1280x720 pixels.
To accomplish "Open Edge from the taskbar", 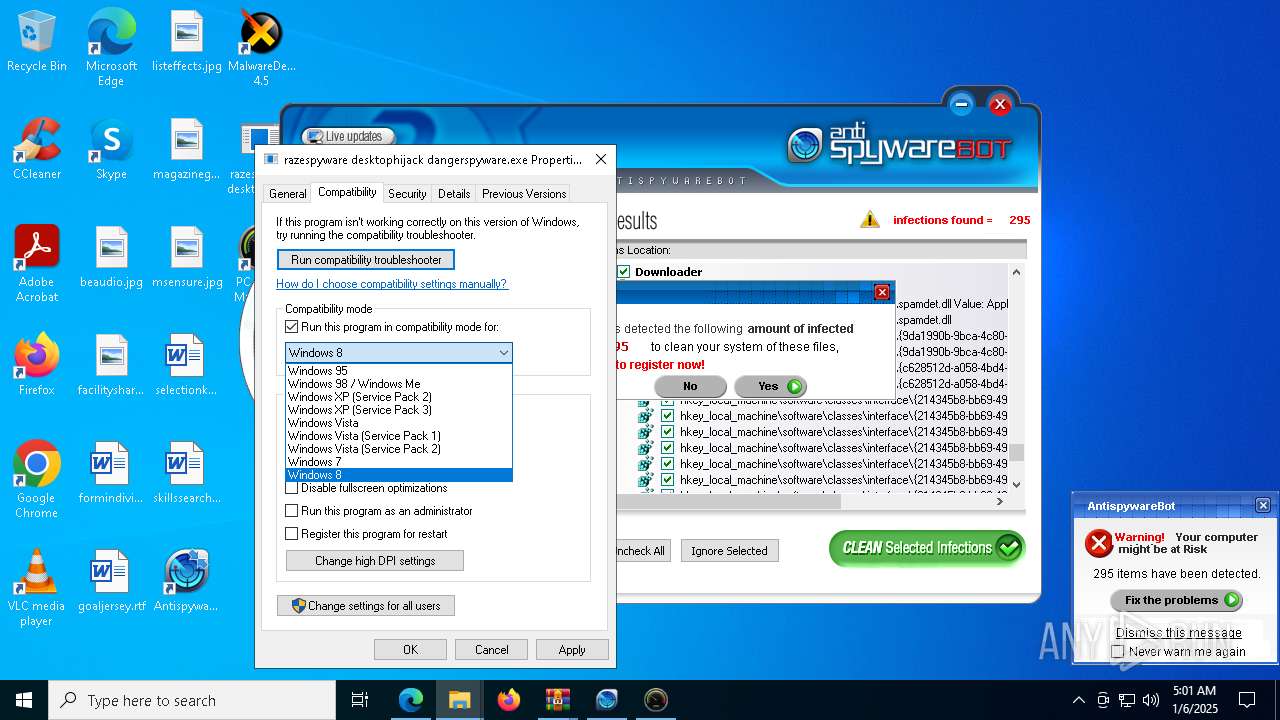I will click(411, 700).
